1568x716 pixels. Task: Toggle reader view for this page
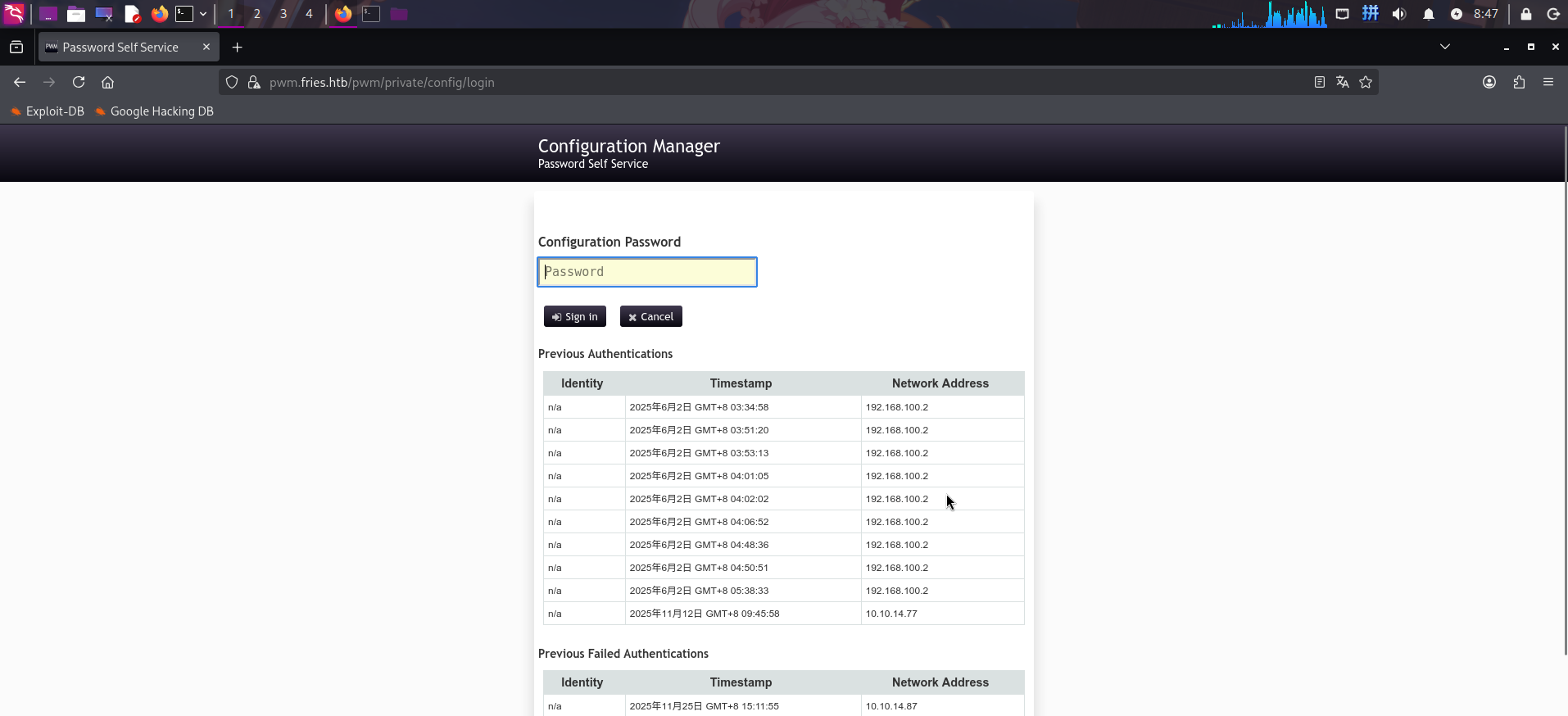[1319, 82]
